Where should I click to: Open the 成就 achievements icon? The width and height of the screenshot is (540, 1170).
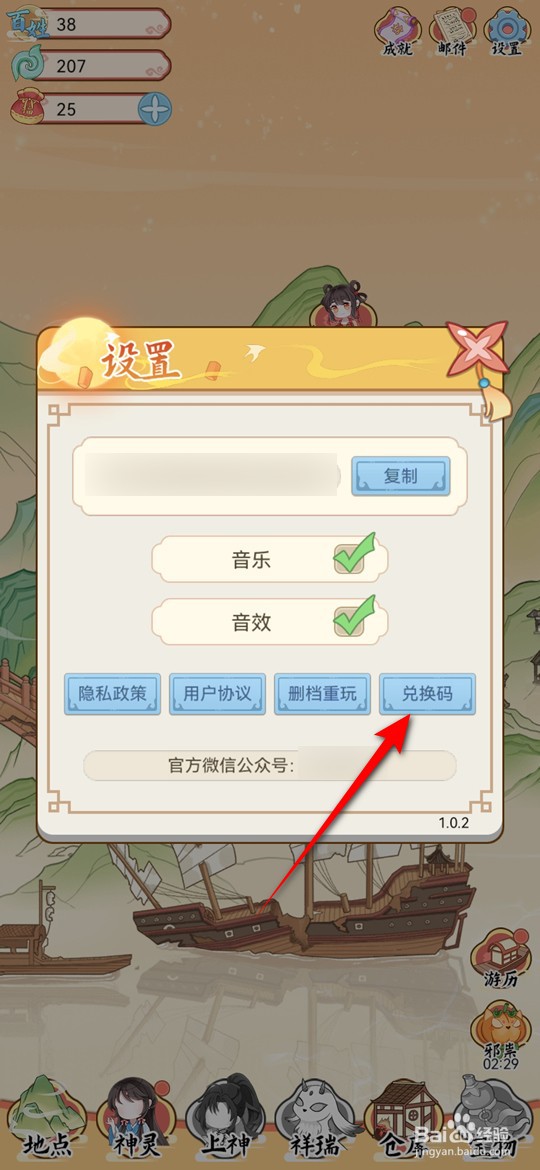[x=398, y=33]
